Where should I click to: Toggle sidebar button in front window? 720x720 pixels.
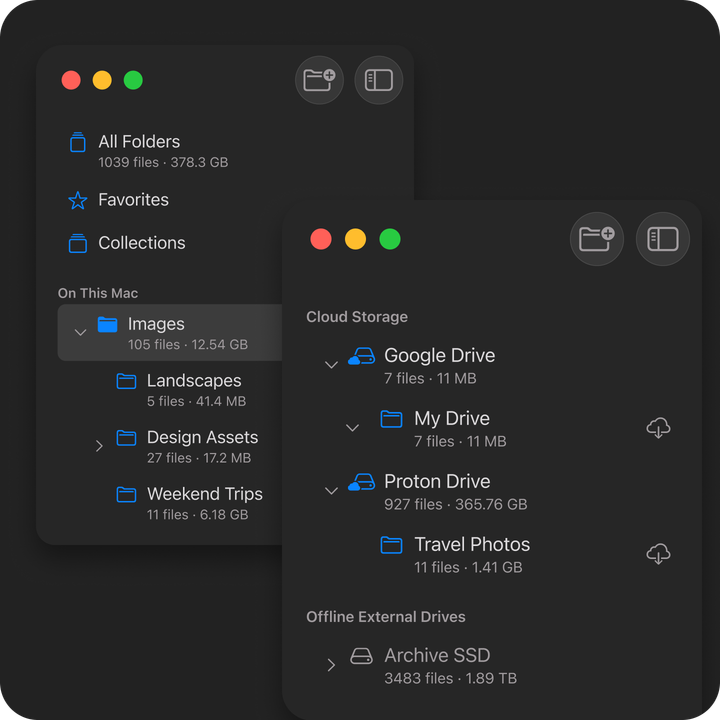coord(663,239)
